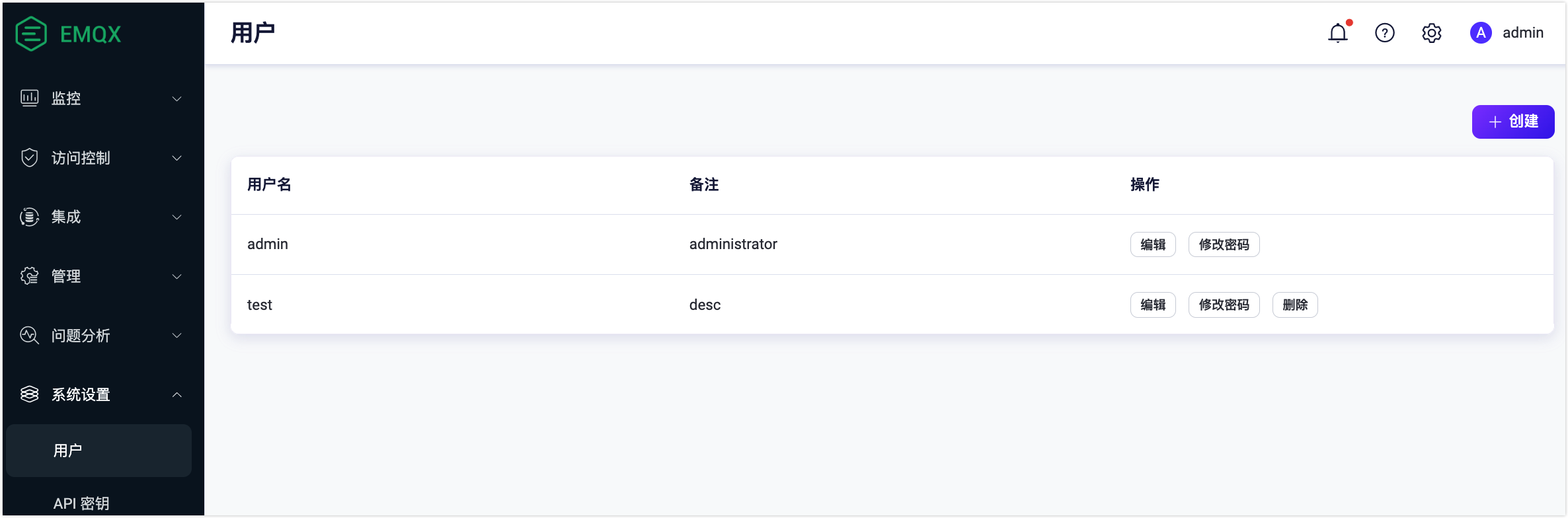Click 修改密码 for the admin user
The height and width of the screenshot is (518, 1568).
tap(1224, 244)
